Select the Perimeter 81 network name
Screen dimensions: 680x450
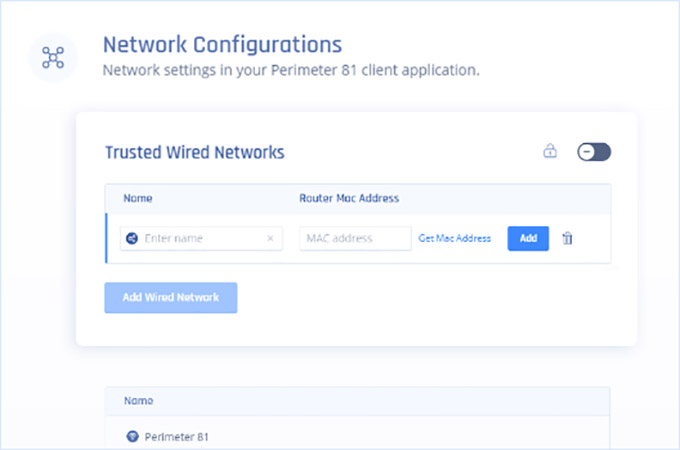click(x=177, y=437)
